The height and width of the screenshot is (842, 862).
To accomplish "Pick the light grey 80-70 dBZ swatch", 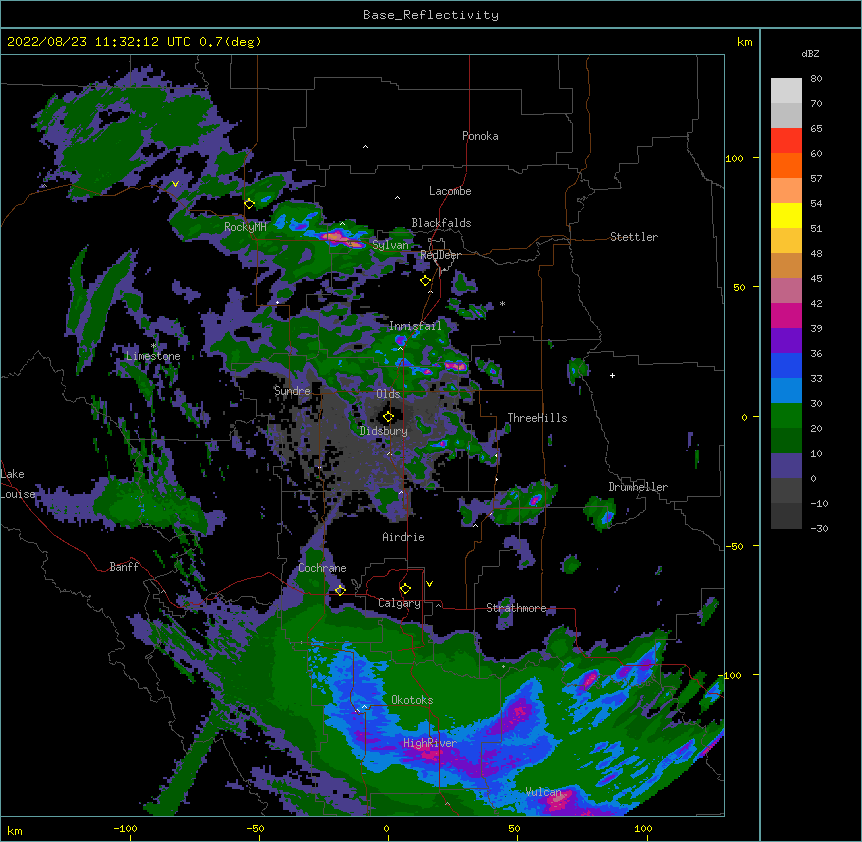I will tap(786, 91).
